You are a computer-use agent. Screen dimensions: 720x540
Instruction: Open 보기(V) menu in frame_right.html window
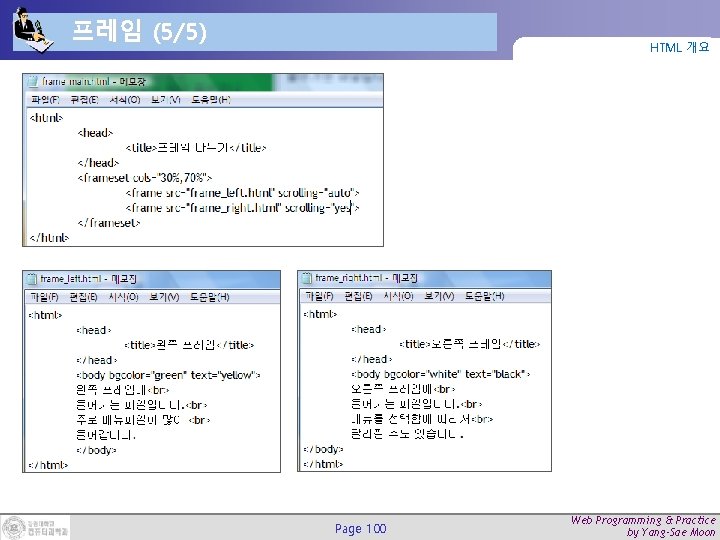(439, 296)
